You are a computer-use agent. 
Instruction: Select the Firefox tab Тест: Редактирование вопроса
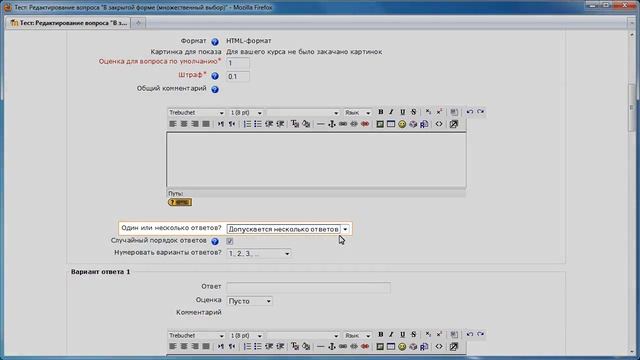69,23
